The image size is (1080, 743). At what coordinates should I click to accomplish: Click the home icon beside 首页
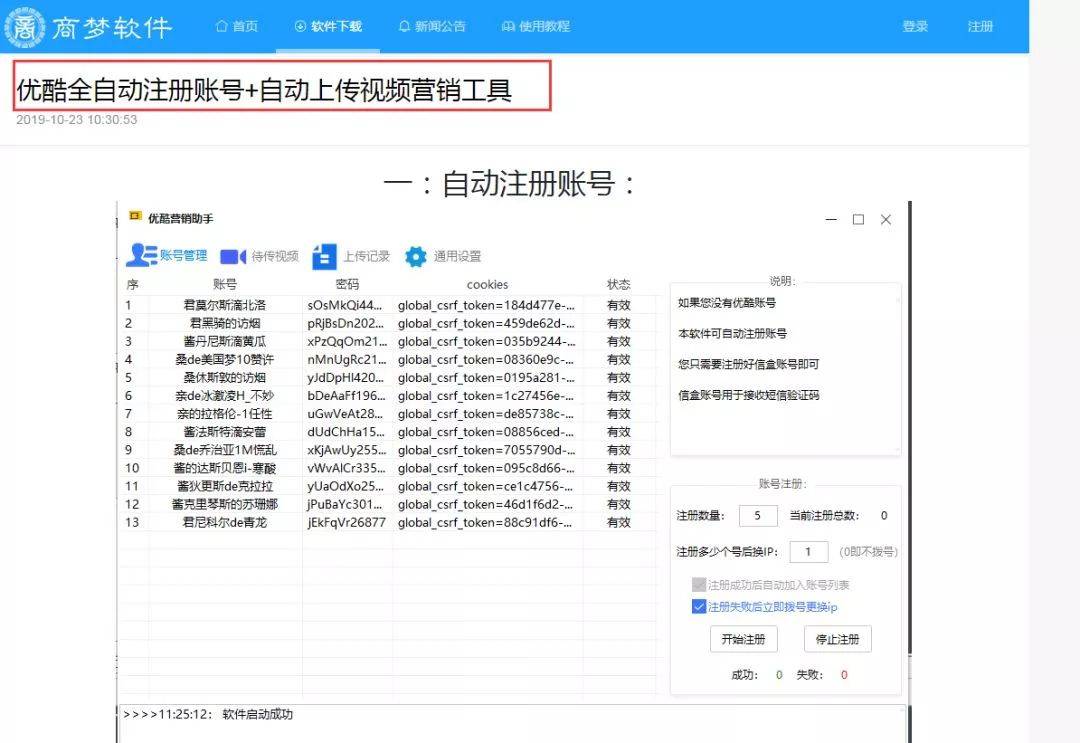pos(222,26)
